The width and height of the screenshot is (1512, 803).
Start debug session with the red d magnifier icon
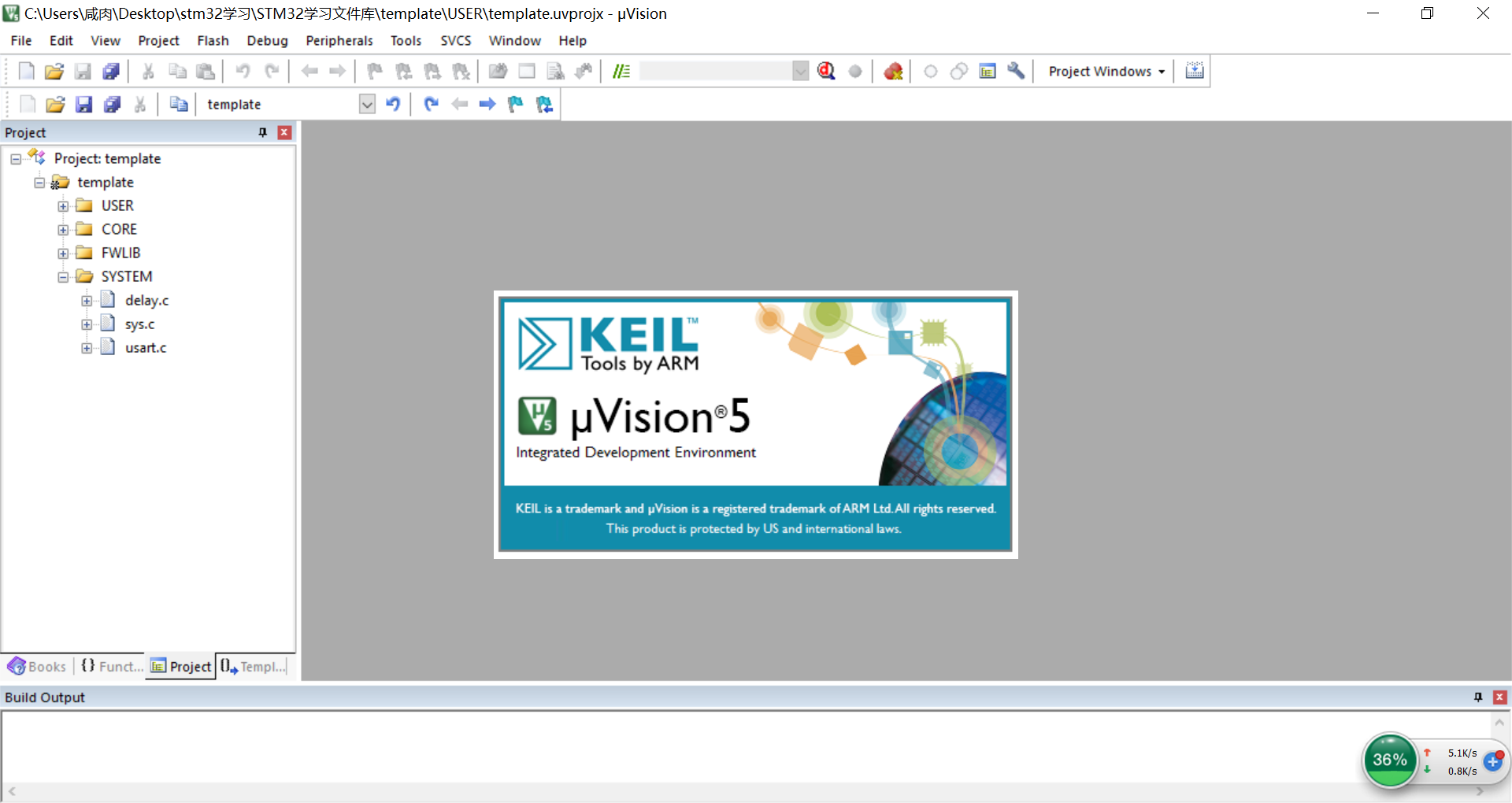coord(826,72)
